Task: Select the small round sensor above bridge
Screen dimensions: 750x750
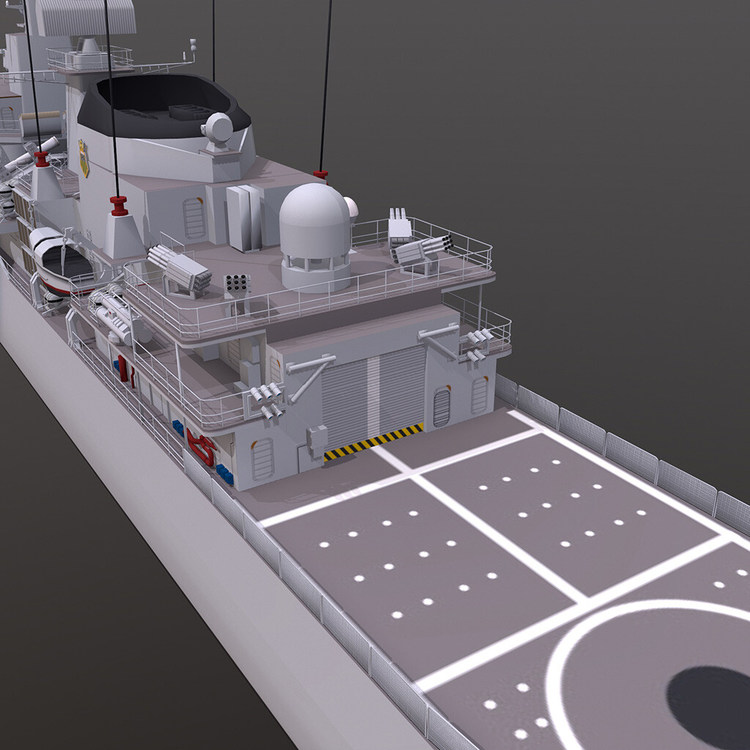Action: [217, 130]
